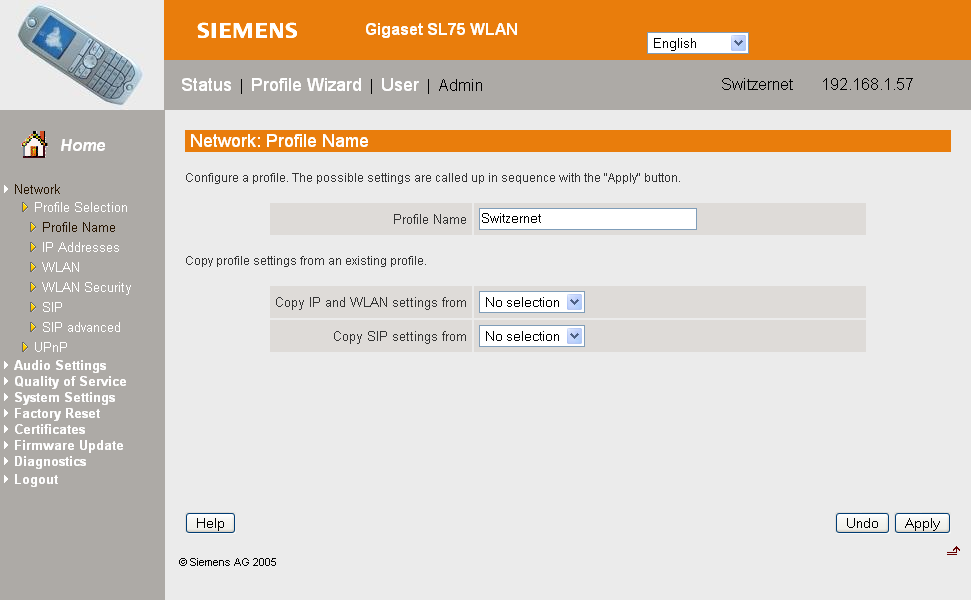Open the Copy SIP settings from dropdown
This screenshot has height=600, width=971.
click(x=531, y=336)
